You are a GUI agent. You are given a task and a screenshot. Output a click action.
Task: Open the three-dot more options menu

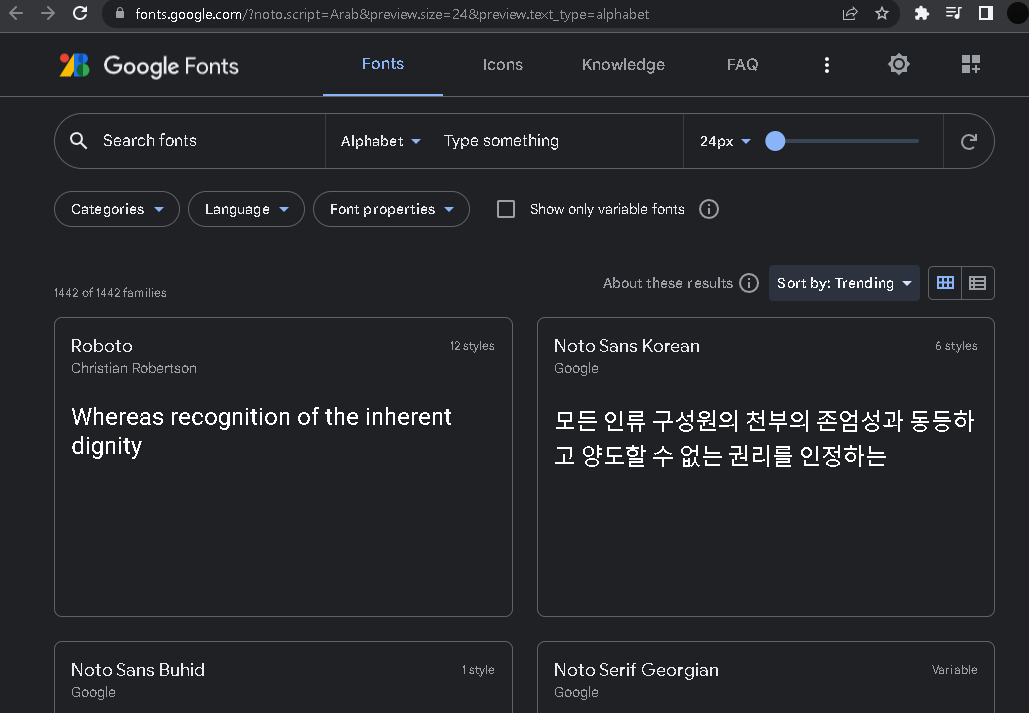point(827,64)
